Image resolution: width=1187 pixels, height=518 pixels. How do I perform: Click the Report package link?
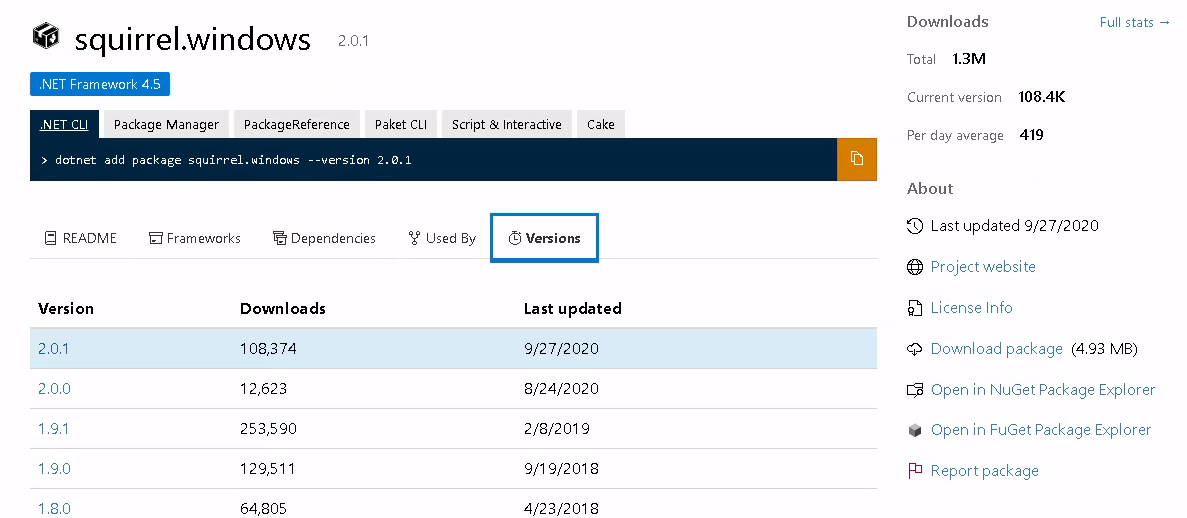coord(984,471)
